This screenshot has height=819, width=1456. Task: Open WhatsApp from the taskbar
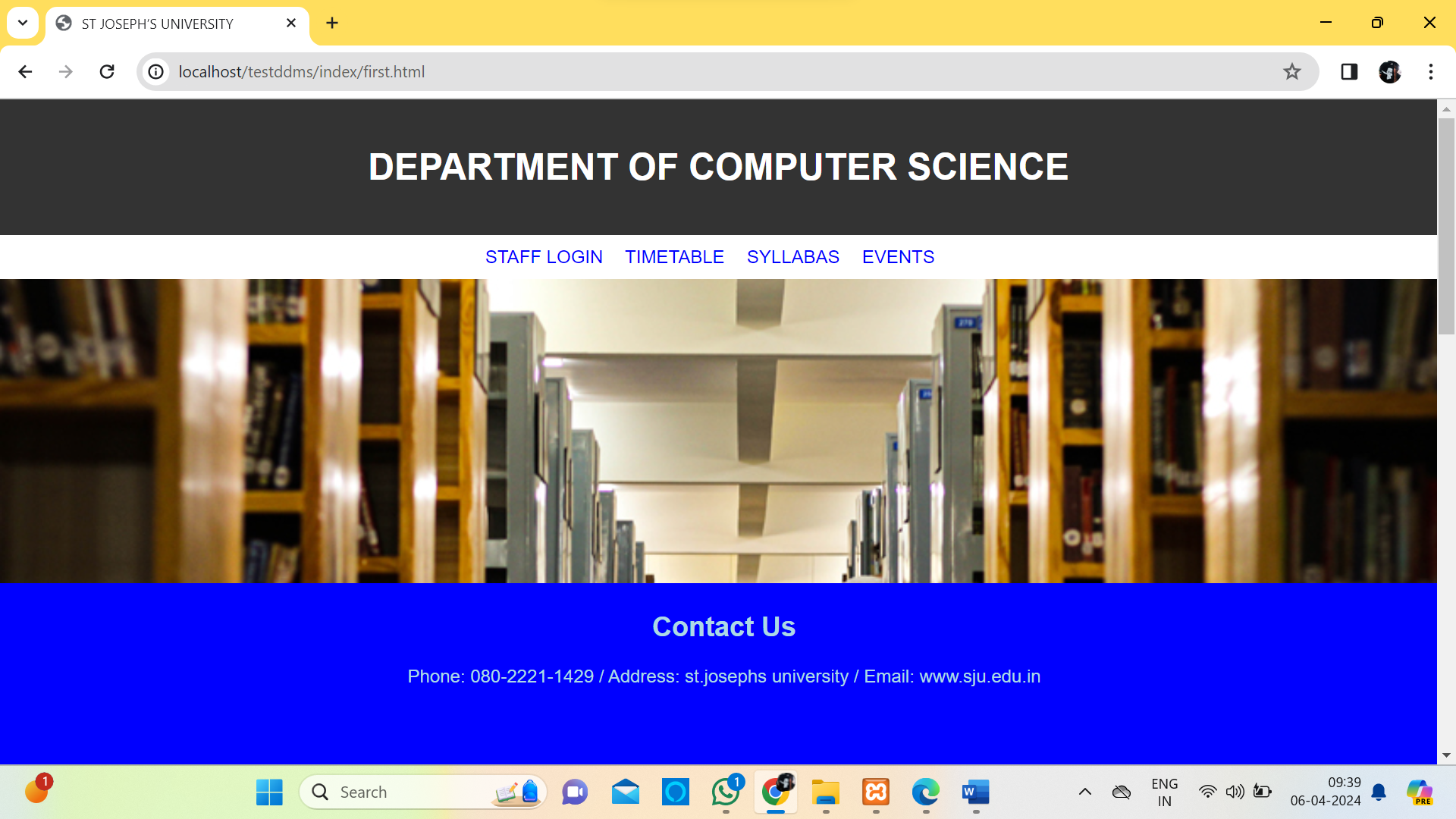pos(726,792)
